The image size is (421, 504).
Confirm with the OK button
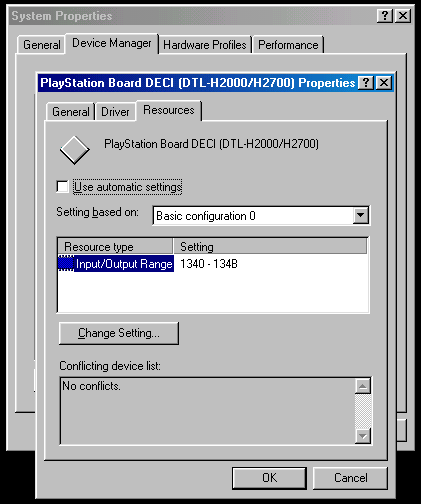tap(269, 478)
